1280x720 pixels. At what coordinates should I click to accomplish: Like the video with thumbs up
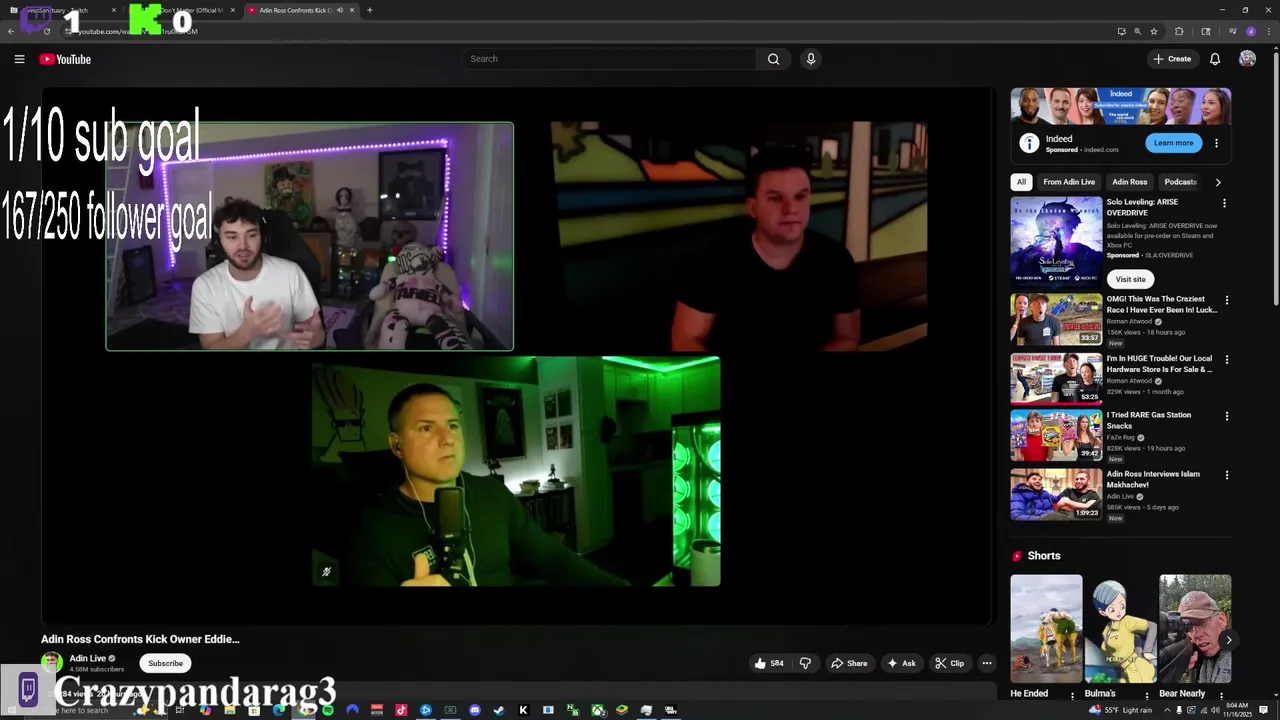[x=769, y=663]
